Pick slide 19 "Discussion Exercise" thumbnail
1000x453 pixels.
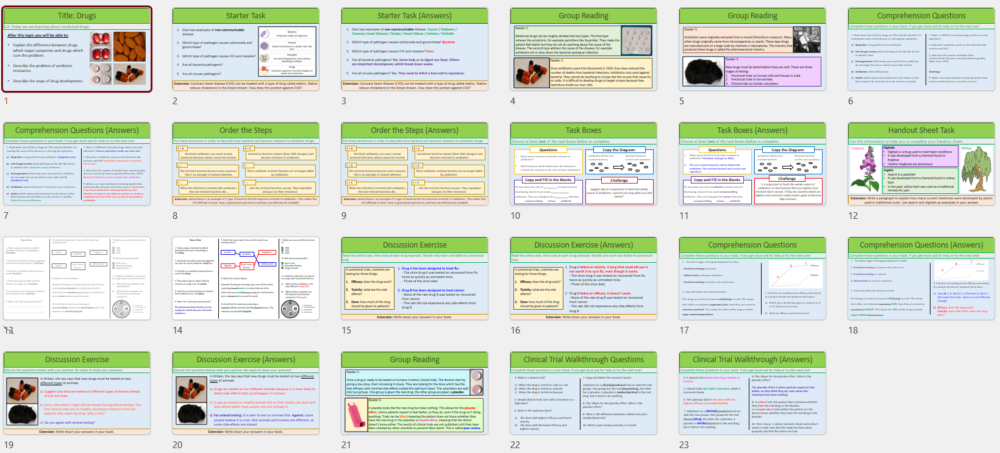pos(77,393)
